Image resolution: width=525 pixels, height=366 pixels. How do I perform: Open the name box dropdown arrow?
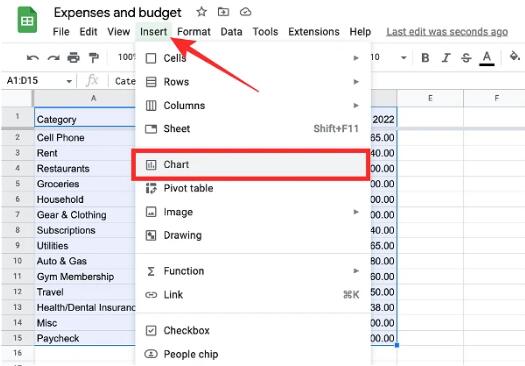69,81
